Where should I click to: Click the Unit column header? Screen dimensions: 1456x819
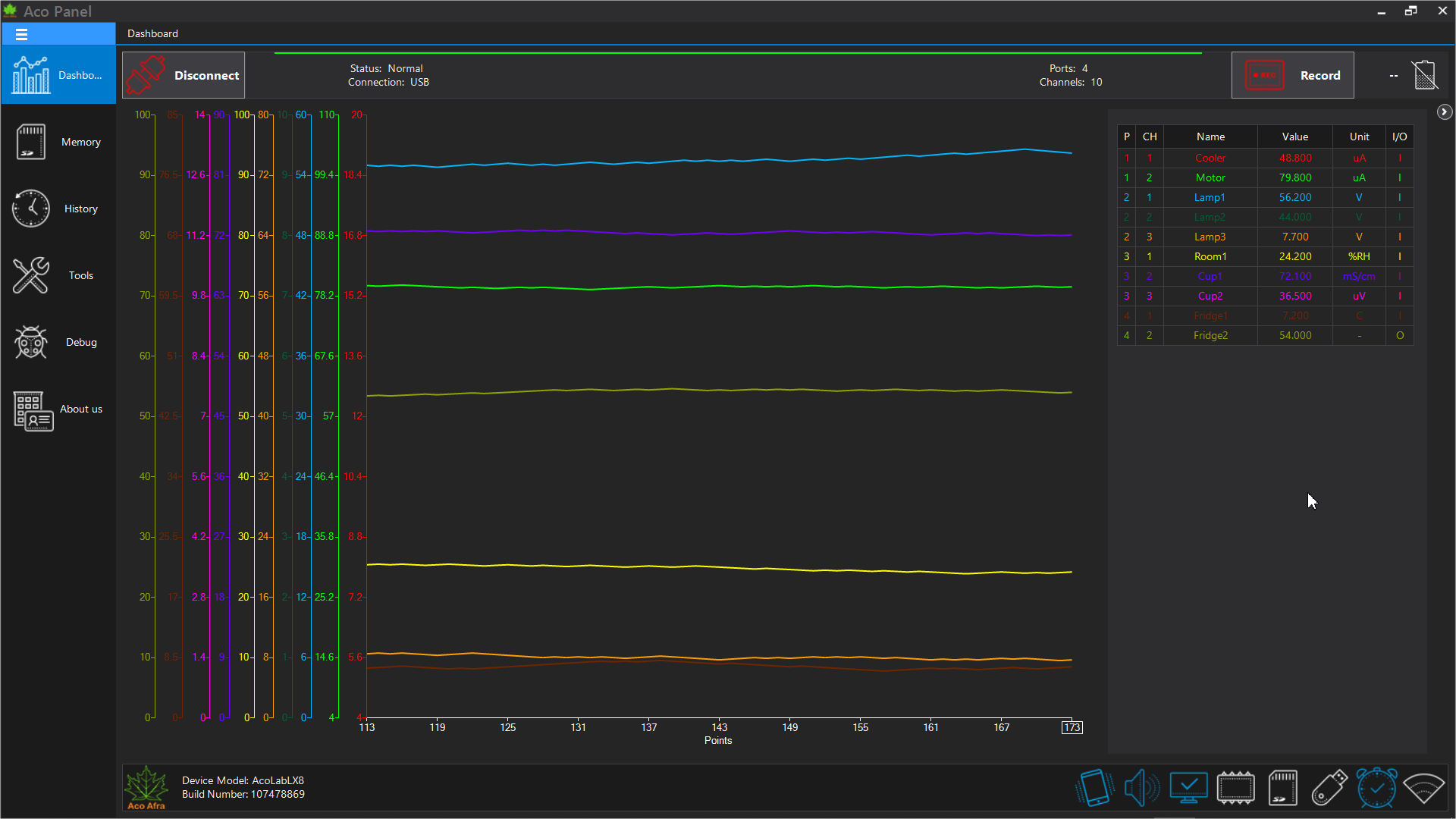pos(1359,136)
